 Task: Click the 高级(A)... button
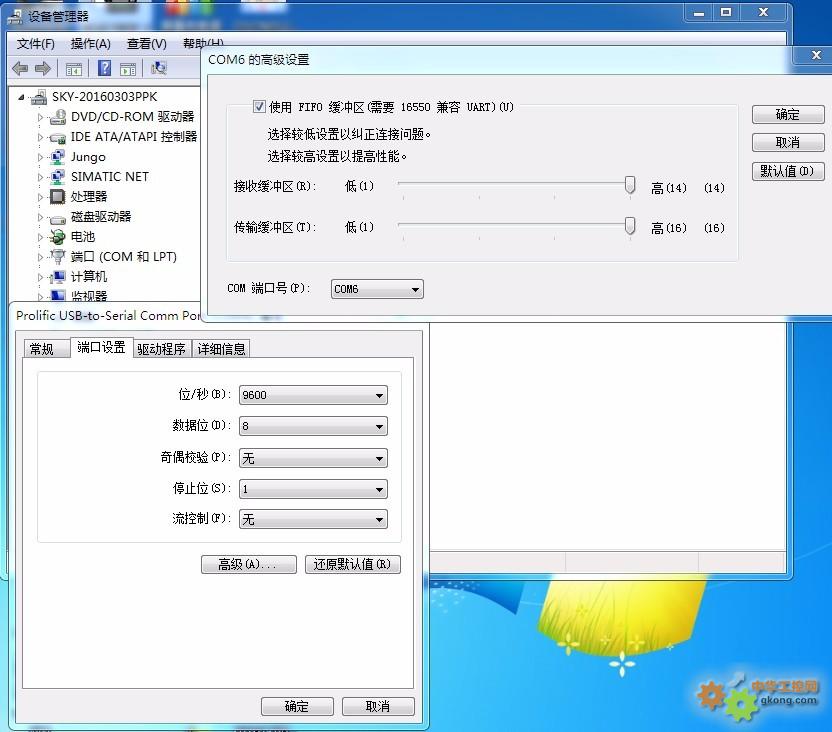pos(248,564)
